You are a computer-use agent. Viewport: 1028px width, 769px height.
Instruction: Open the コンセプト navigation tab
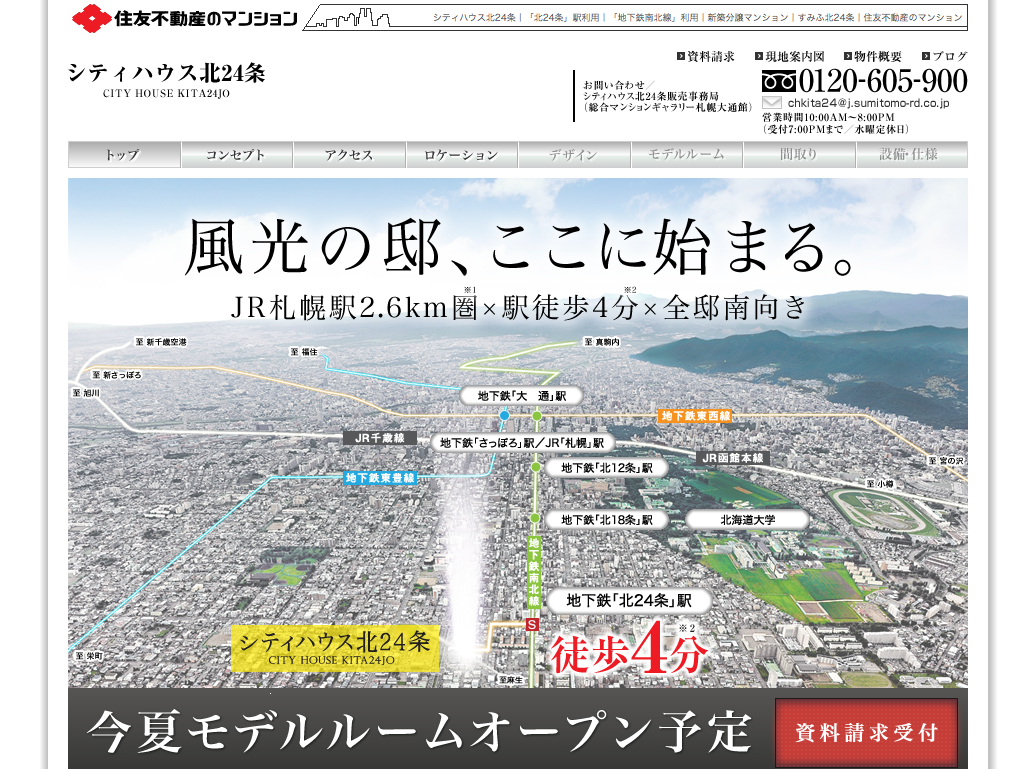click(237, 155)
